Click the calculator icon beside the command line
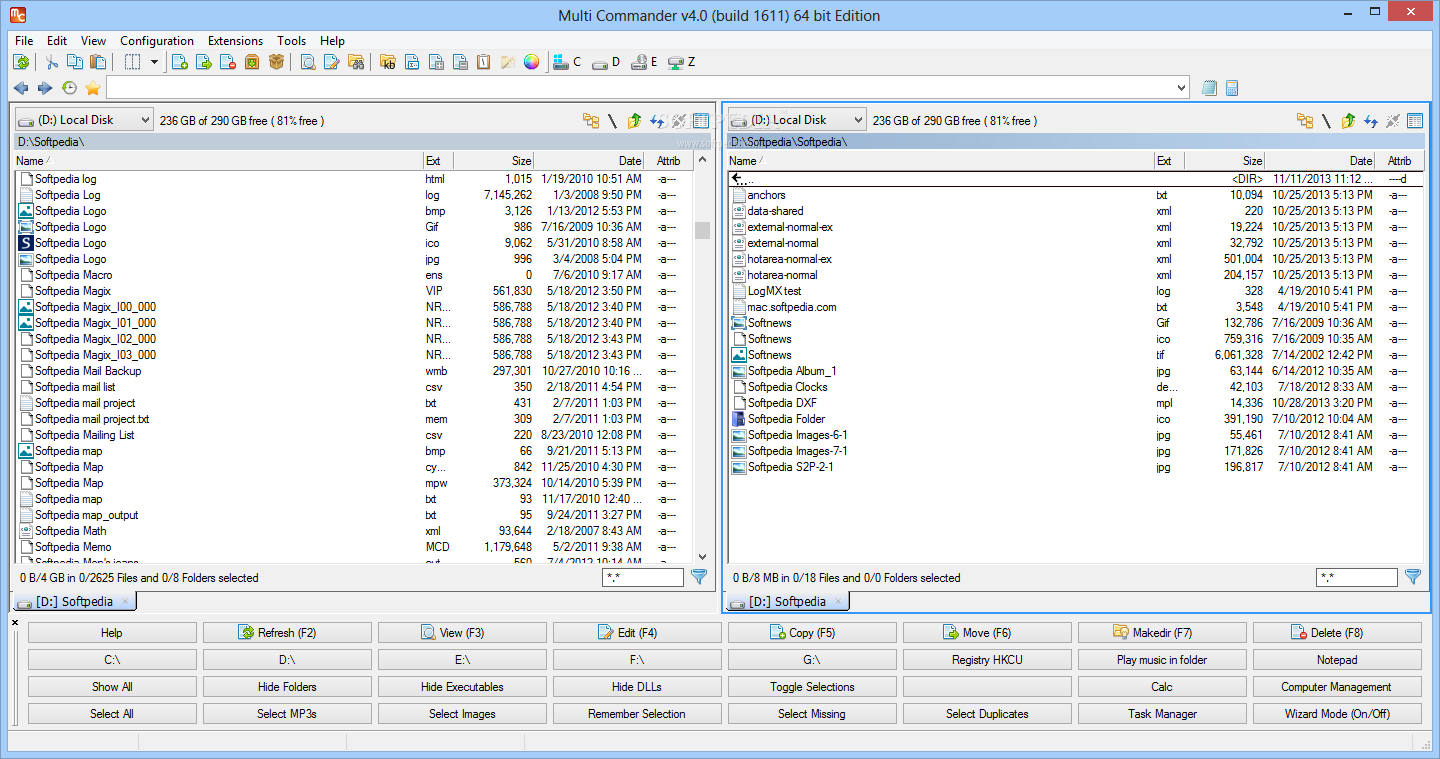Viewport: 1440px width, 759px height. [x=1232, y=88]
